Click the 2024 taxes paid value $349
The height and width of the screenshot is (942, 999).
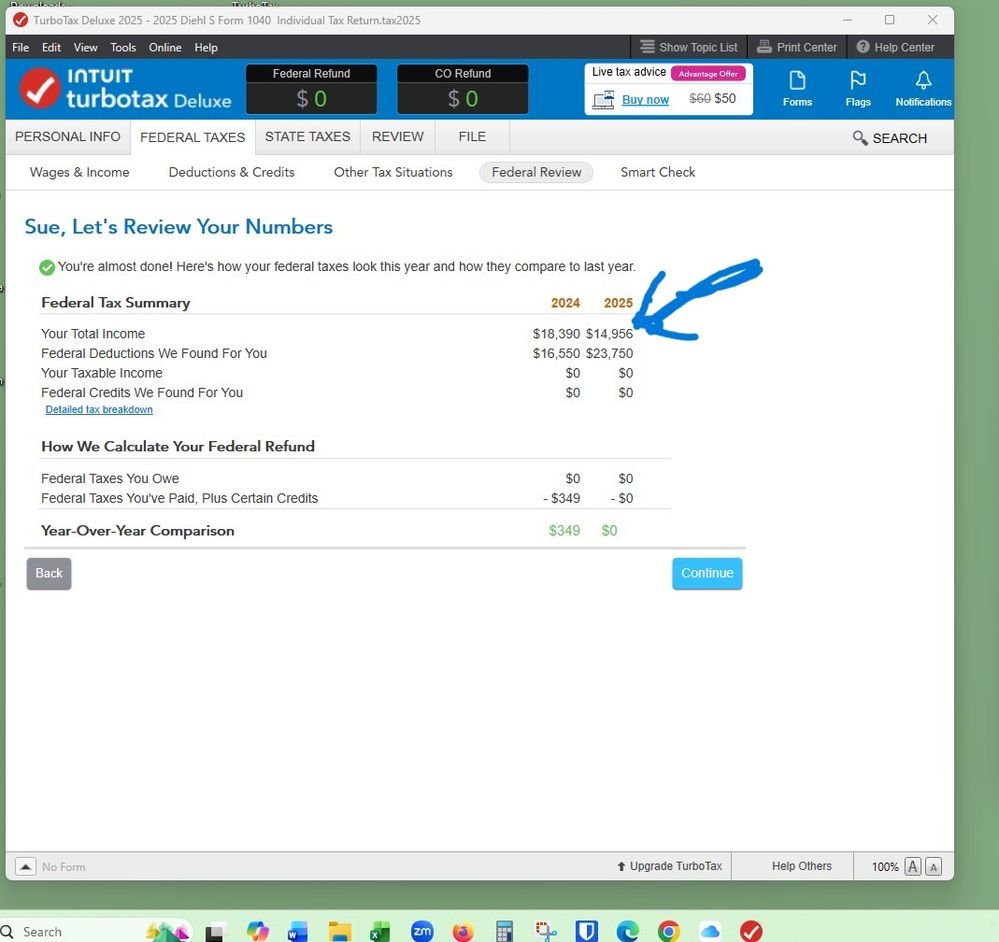click(561, 498)
